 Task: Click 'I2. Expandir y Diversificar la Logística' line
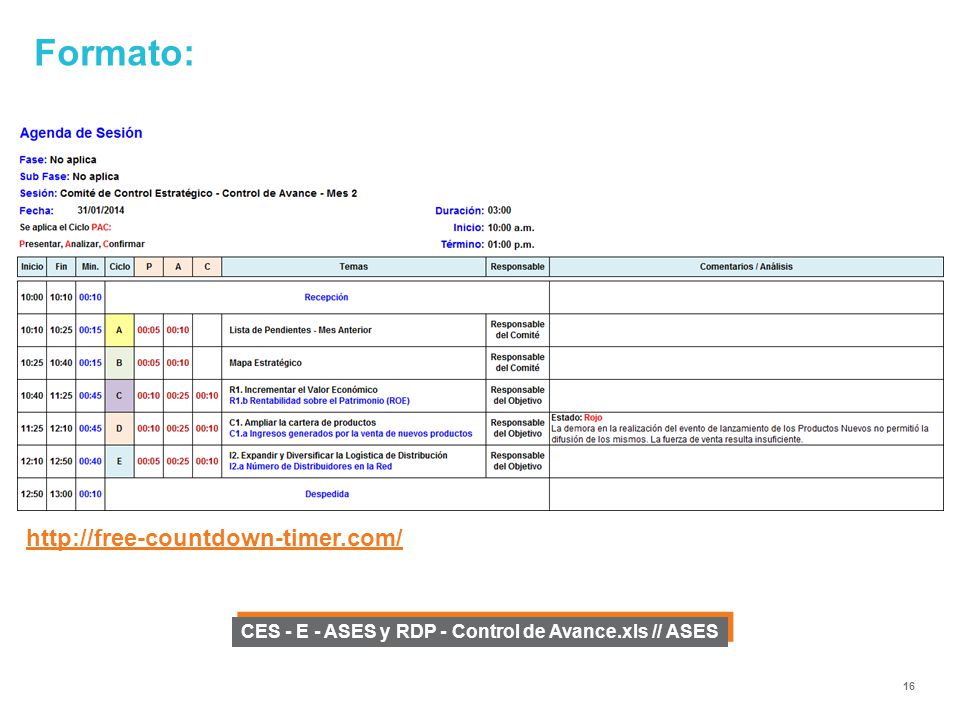tap(338, 456)
